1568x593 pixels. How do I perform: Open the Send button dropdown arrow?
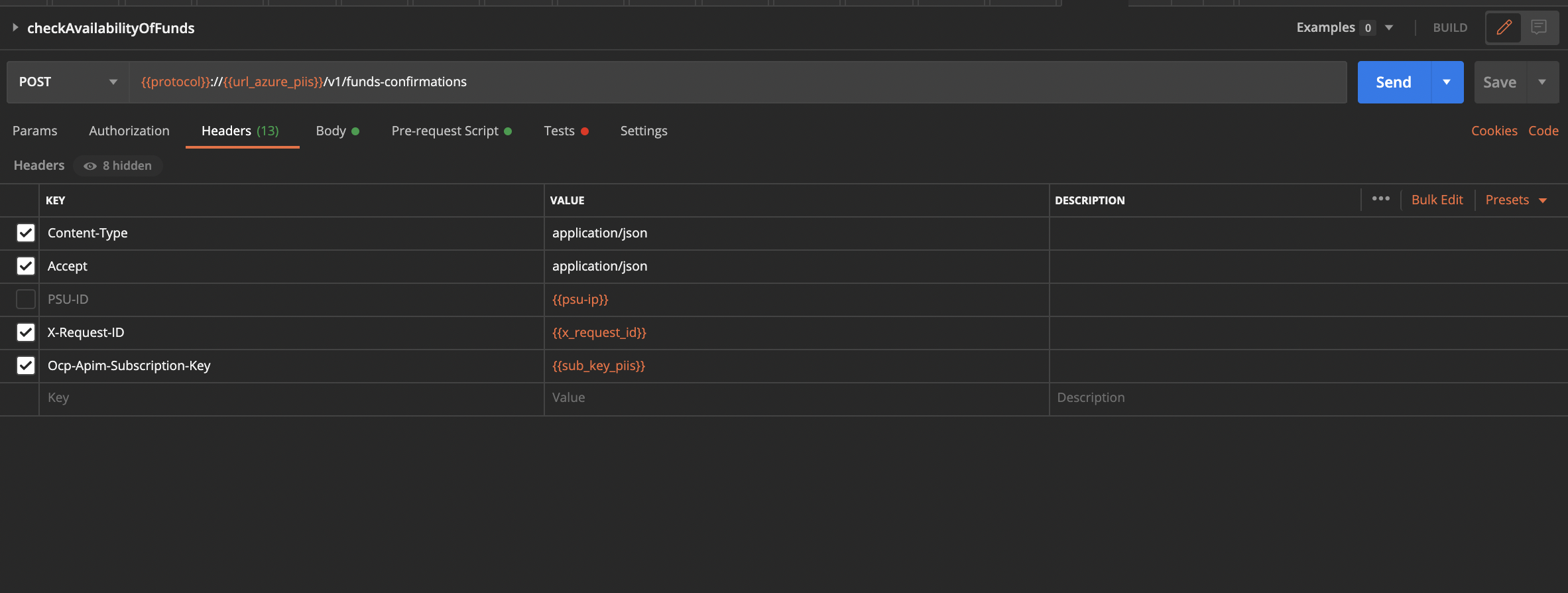coord(1447,82)
